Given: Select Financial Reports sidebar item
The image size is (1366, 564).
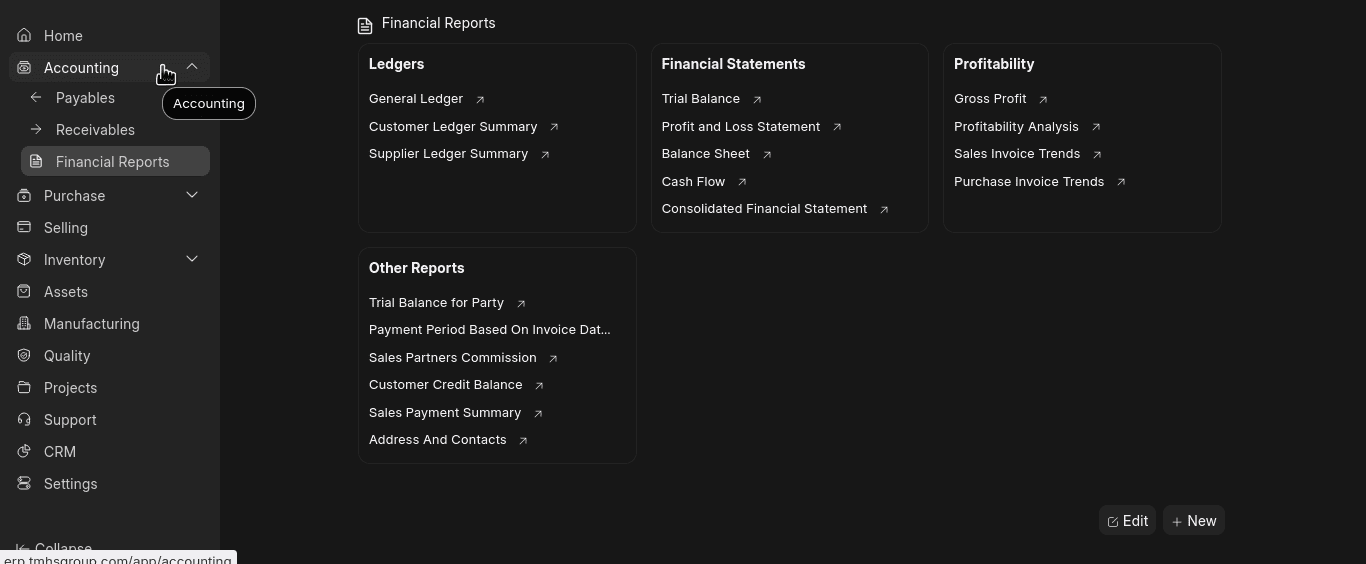Looking at the screenshot, I should [112, 162].
